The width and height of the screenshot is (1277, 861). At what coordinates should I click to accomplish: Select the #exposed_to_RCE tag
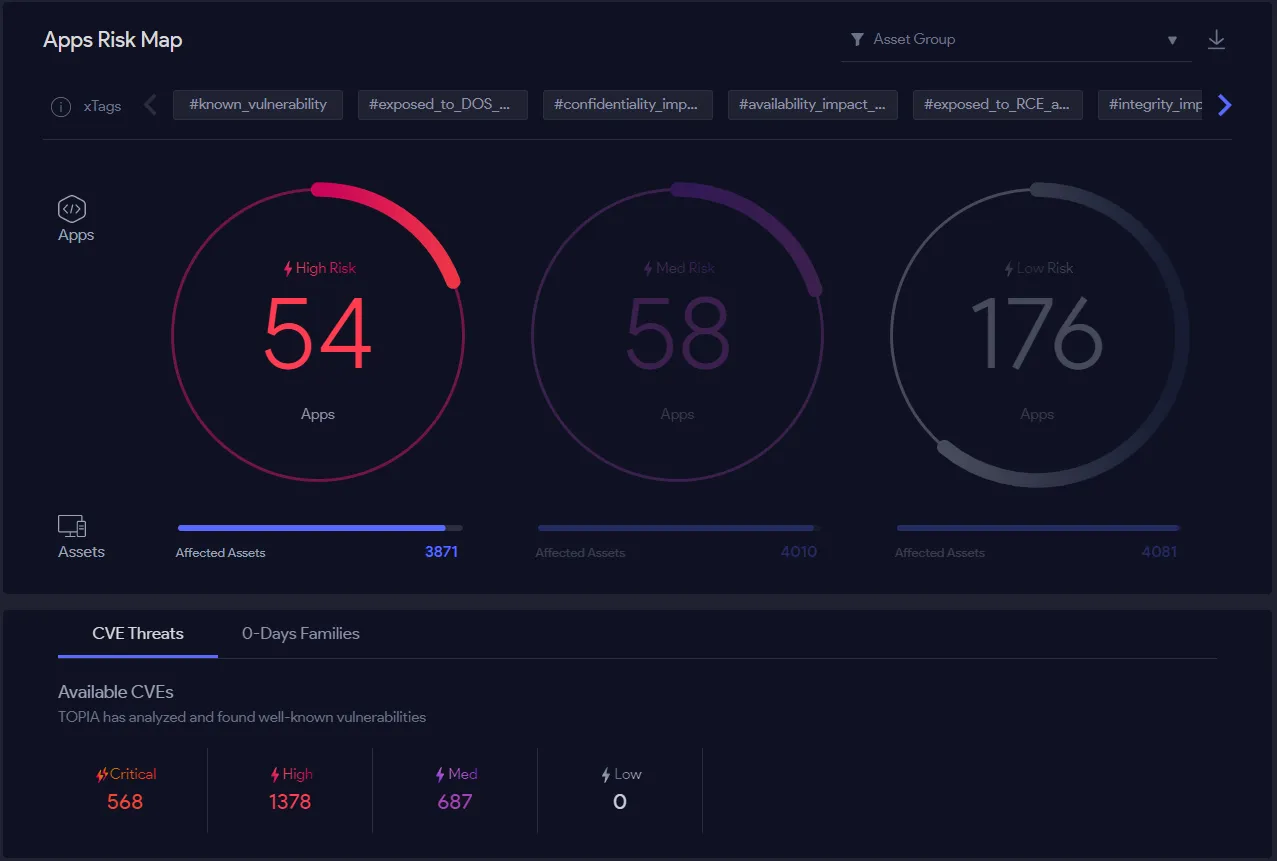tap(997, 105)
